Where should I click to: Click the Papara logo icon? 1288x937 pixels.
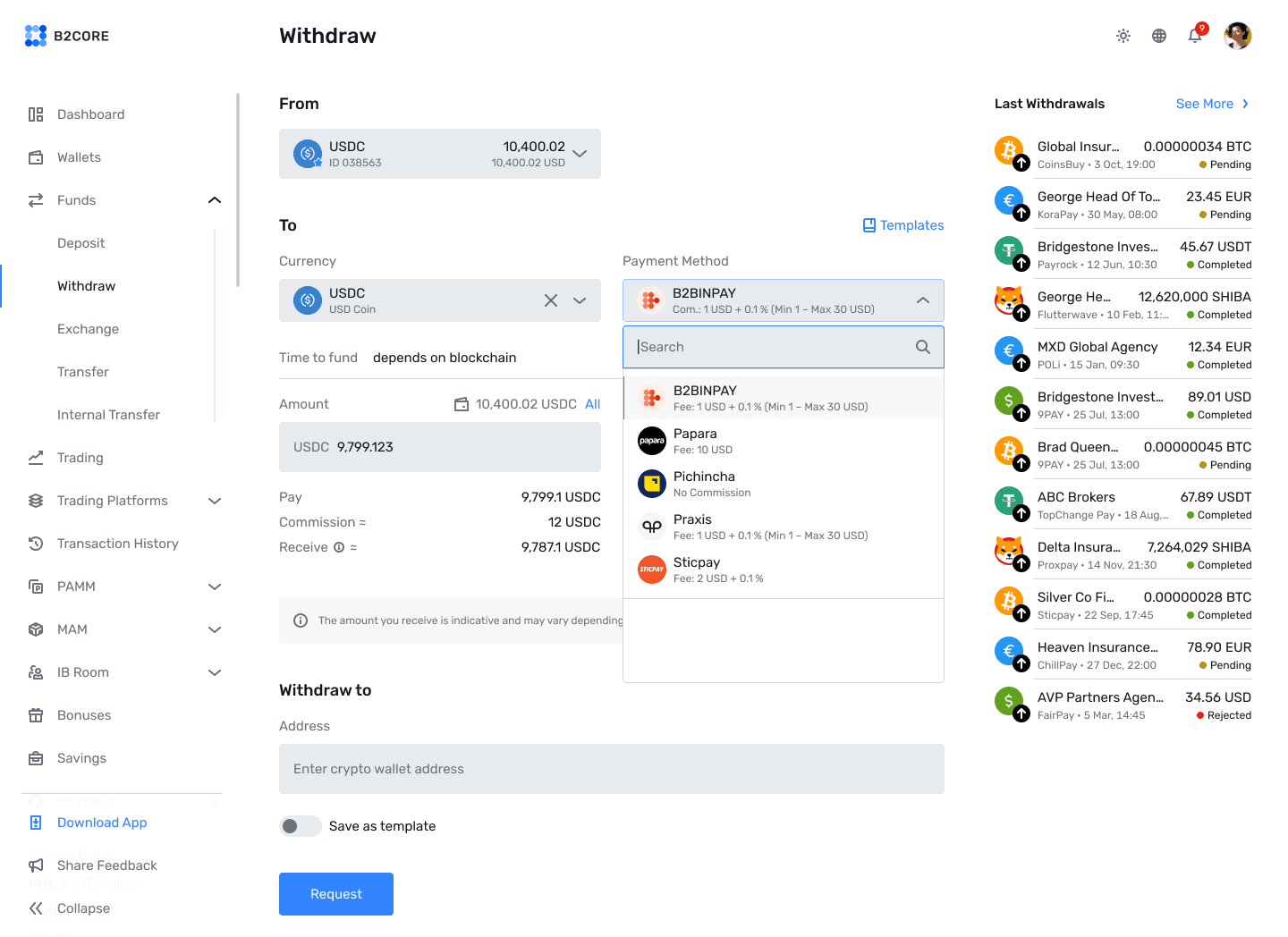652,441
